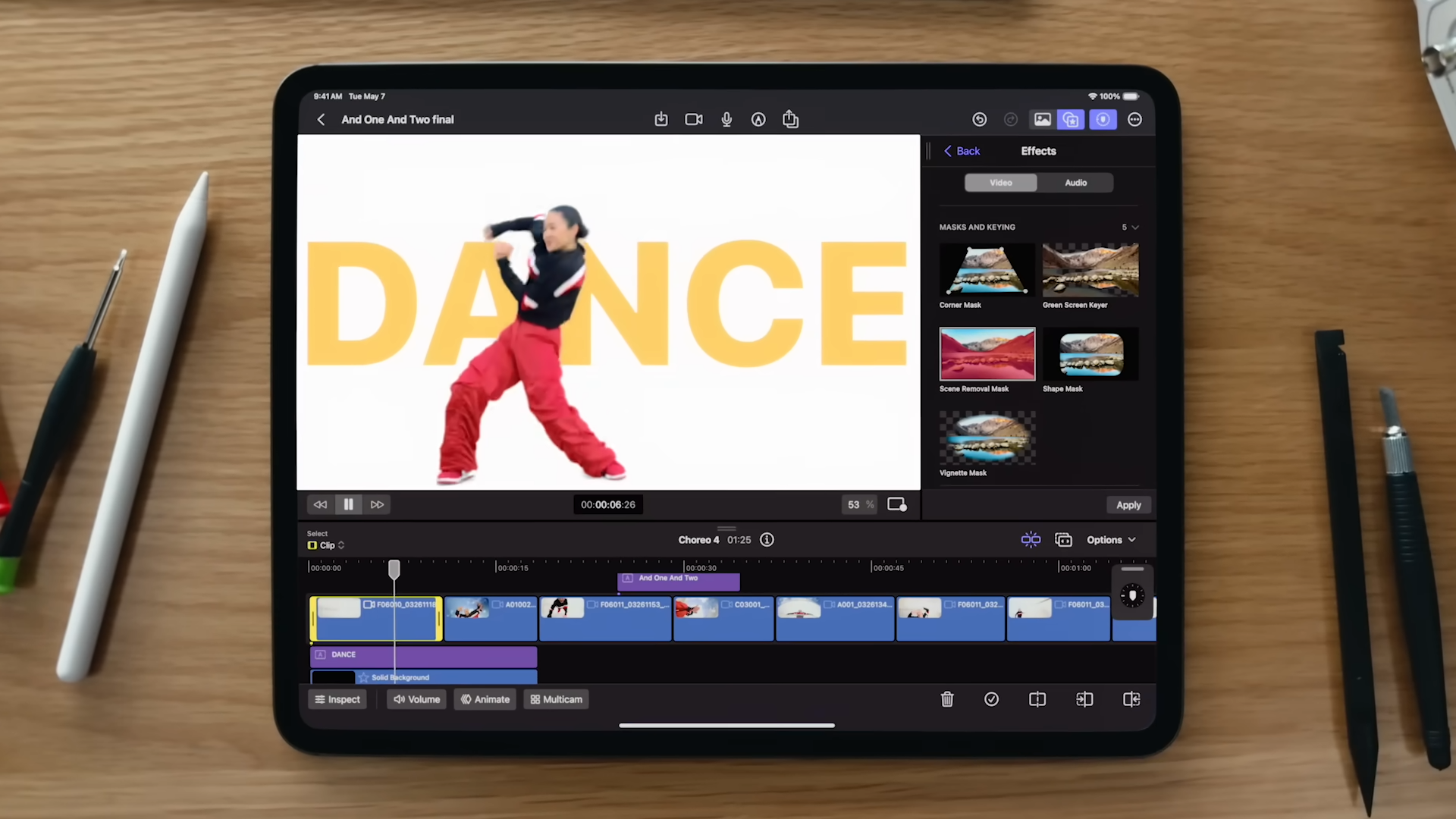Tap the jog wheel control
The height and width of the screenshot is (819, 1456).
point(1132,596)
